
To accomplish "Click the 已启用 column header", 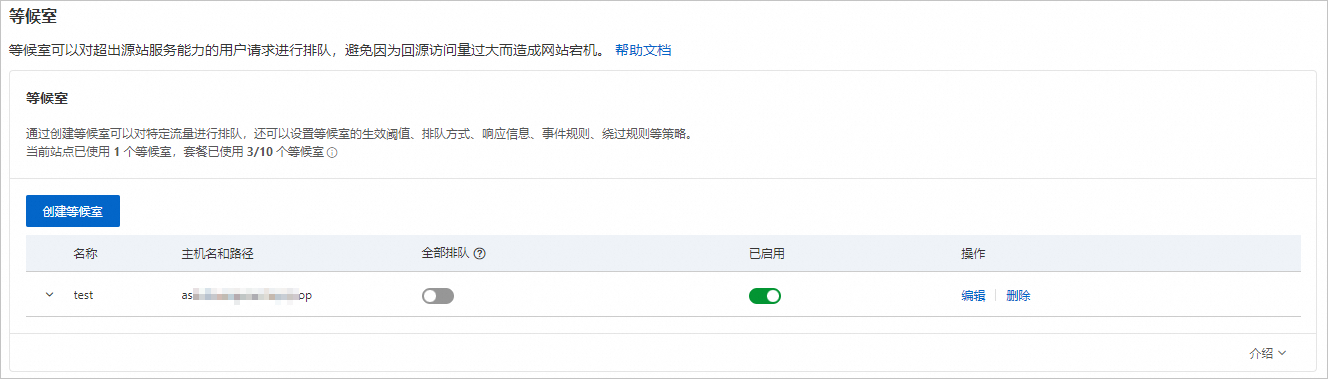I will (x=767, y=254).
